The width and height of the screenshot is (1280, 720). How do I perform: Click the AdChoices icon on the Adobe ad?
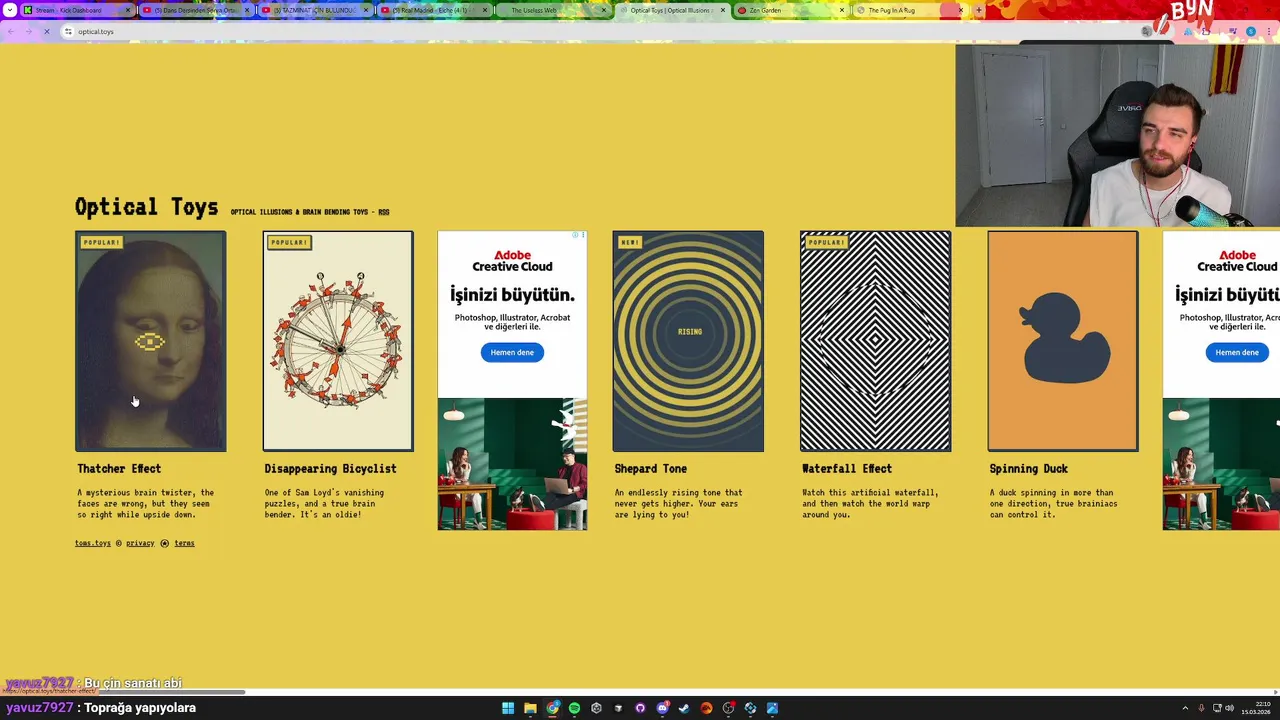tap(576, 235)
